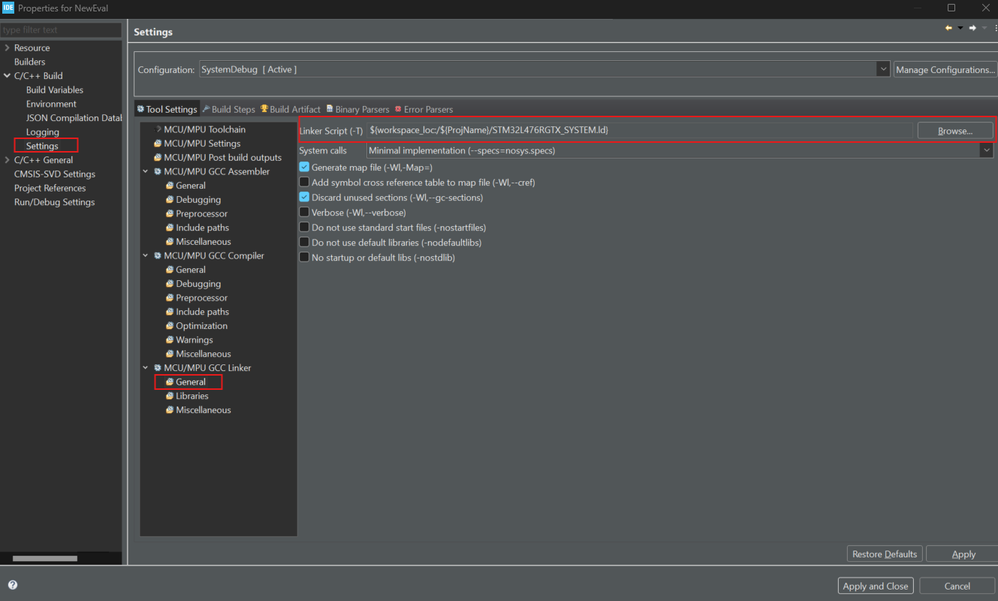The width and height of the screenshot is (998, 601).
Task: Select Project References item
Action: click(x=50, y=188)
